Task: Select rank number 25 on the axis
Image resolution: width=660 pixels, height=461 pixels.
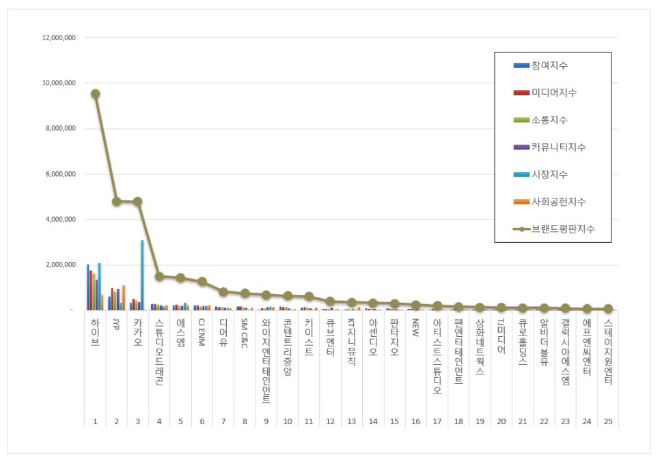Action: [x=607, y=422]
